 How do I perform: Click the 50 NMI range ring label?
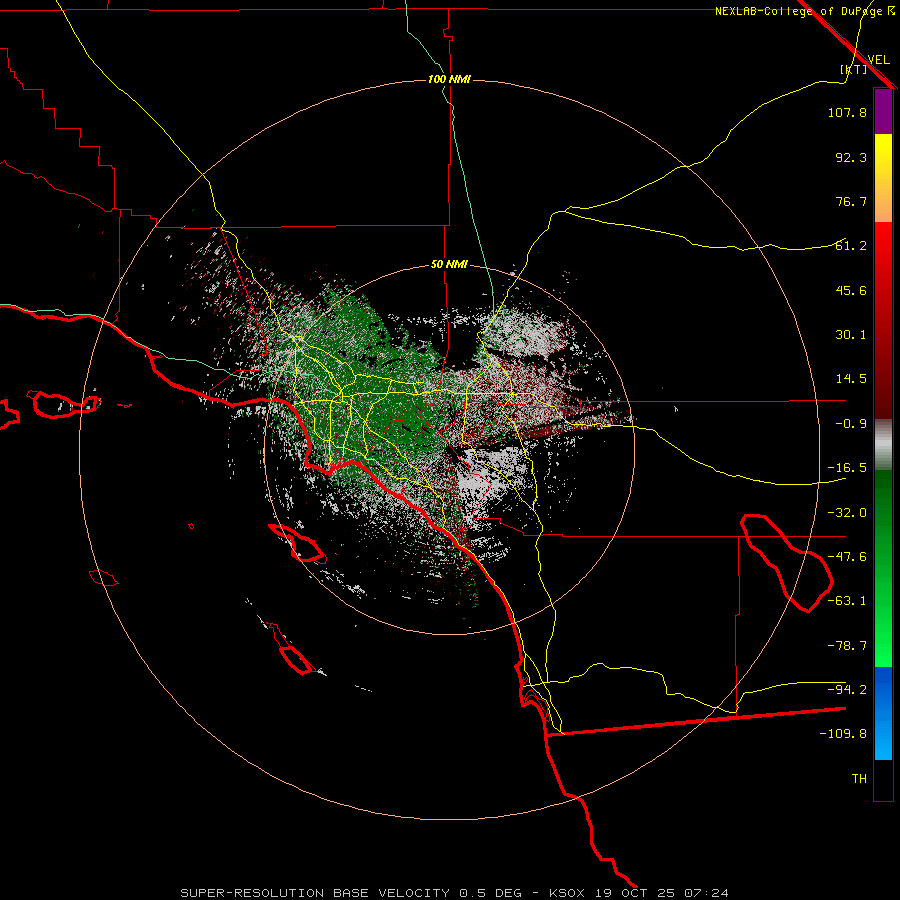(449, 265)
